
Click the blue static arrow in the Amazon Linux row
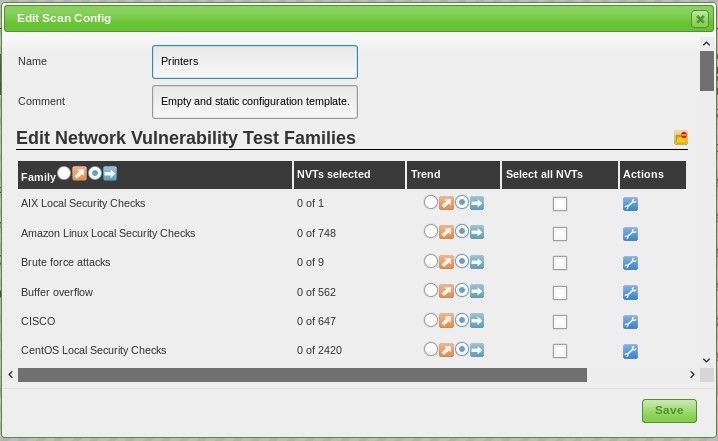[x=477, y=232]
